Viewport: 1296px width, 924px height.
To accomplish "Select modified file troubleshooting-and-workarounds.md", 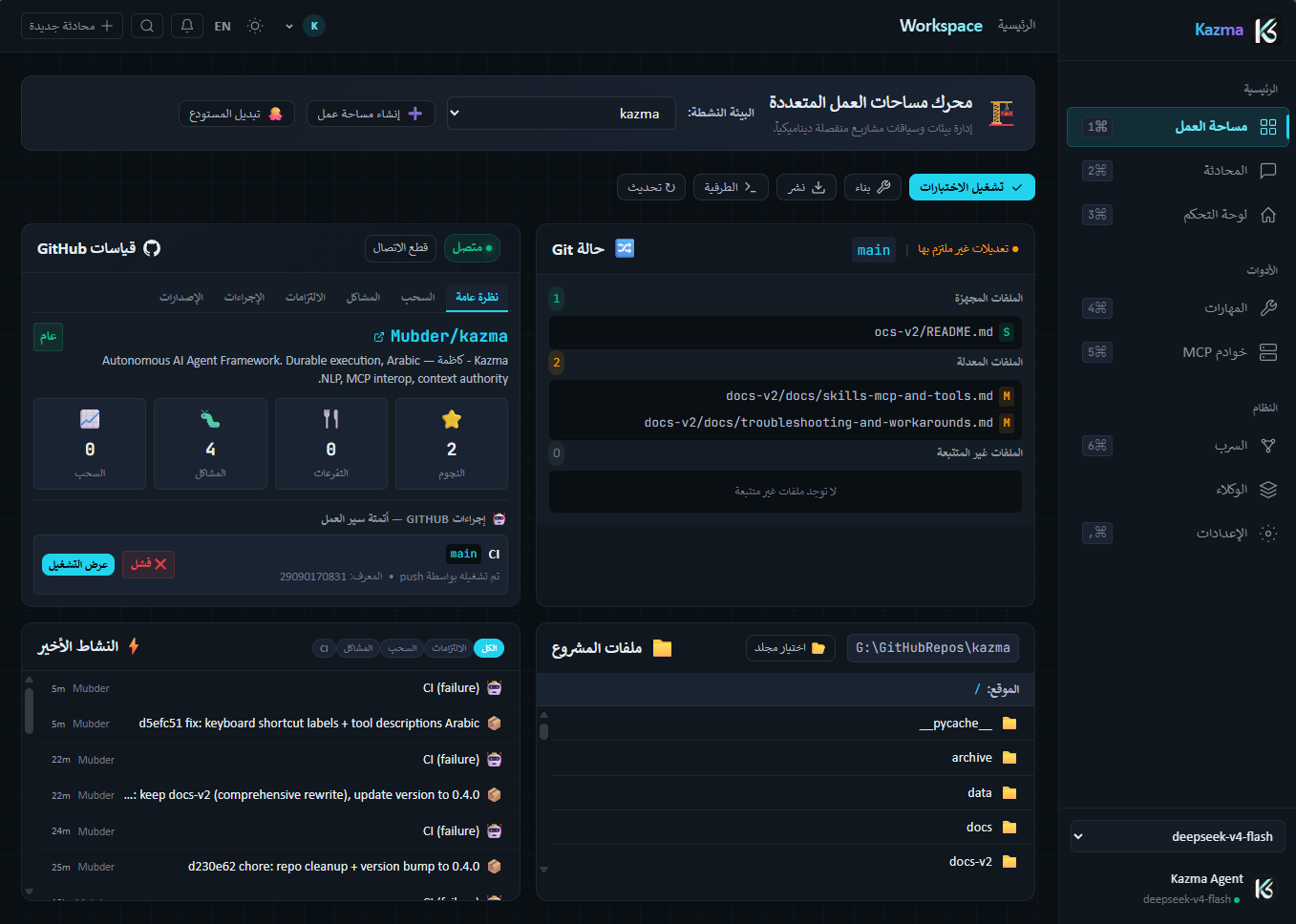I will [785, 422].
